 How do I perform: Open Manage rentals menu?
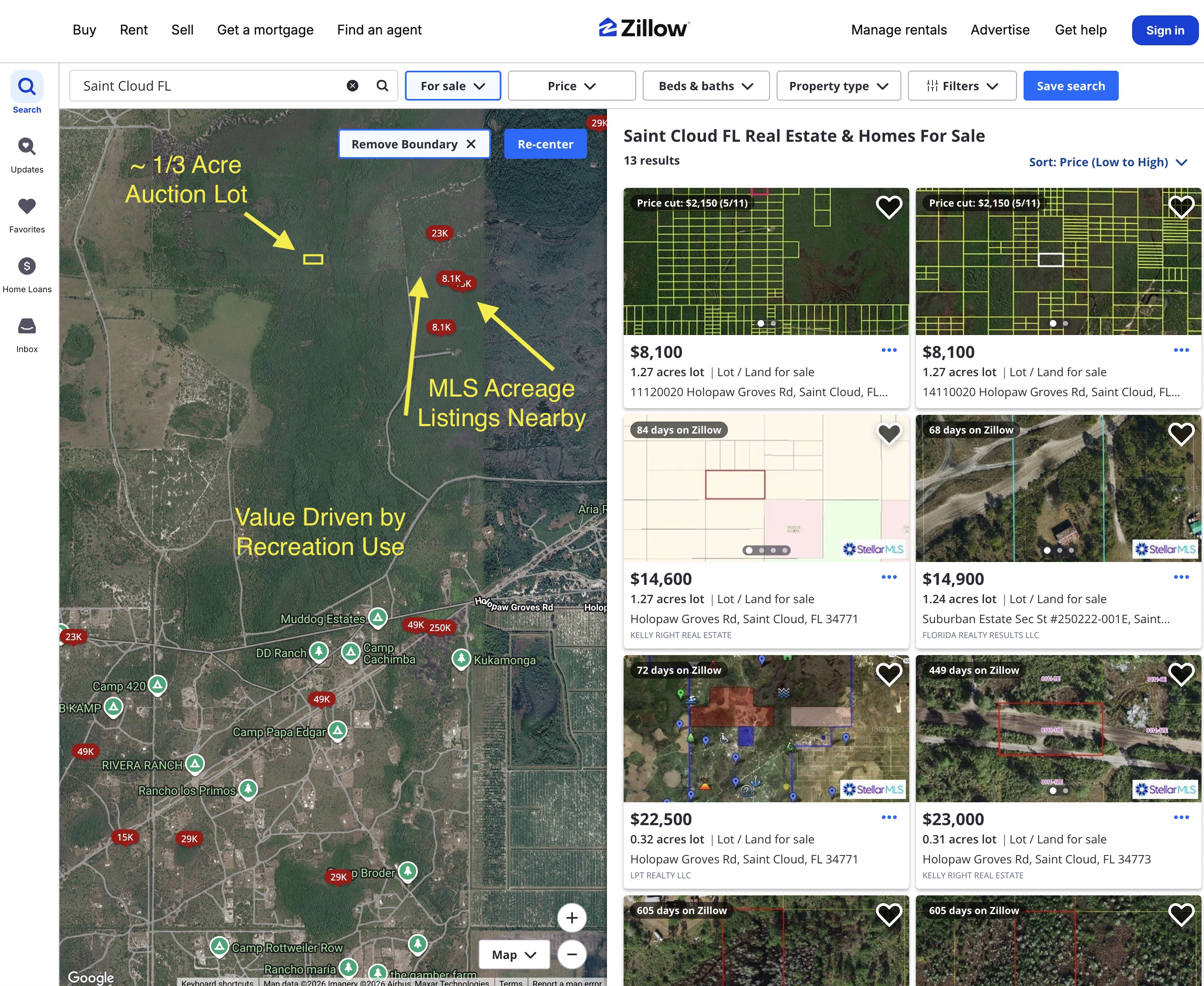(899, 30)
